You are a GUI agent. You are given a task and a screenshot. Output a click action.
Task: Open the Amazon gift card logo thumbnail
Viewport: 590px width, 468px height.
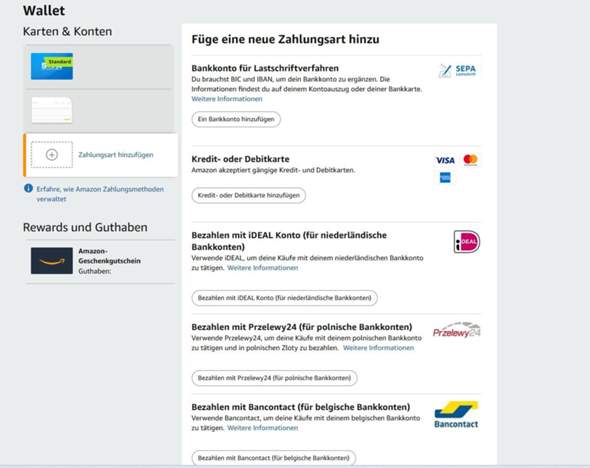coord(52,261)
